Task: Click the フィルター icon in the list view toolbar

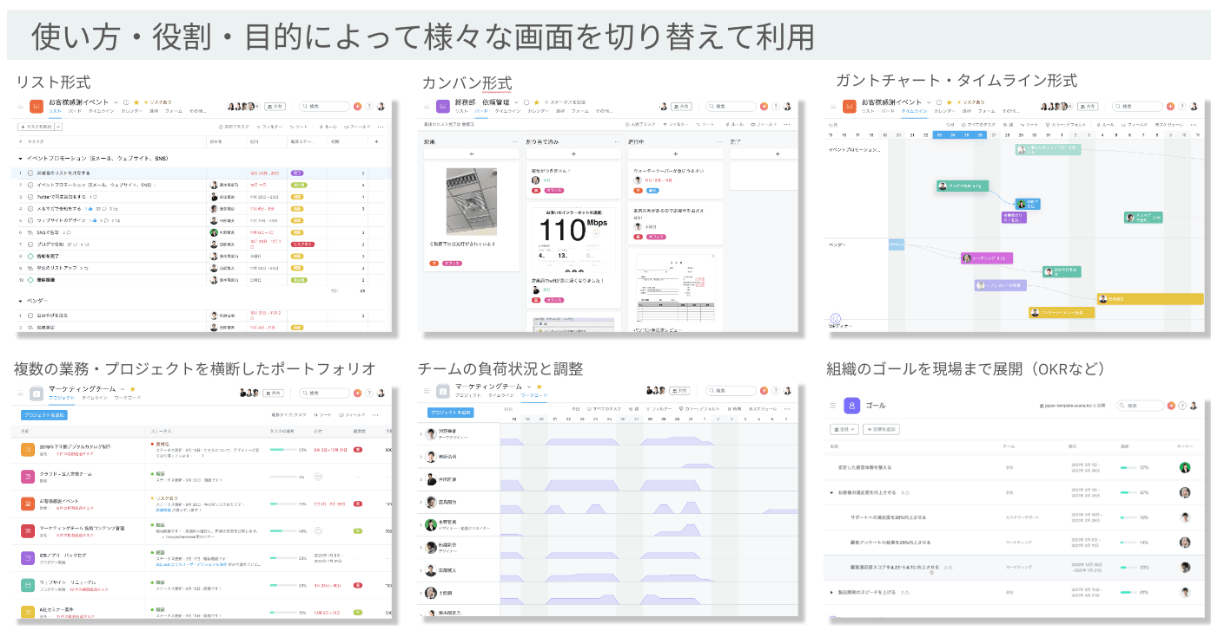Action: coord(260,127)
